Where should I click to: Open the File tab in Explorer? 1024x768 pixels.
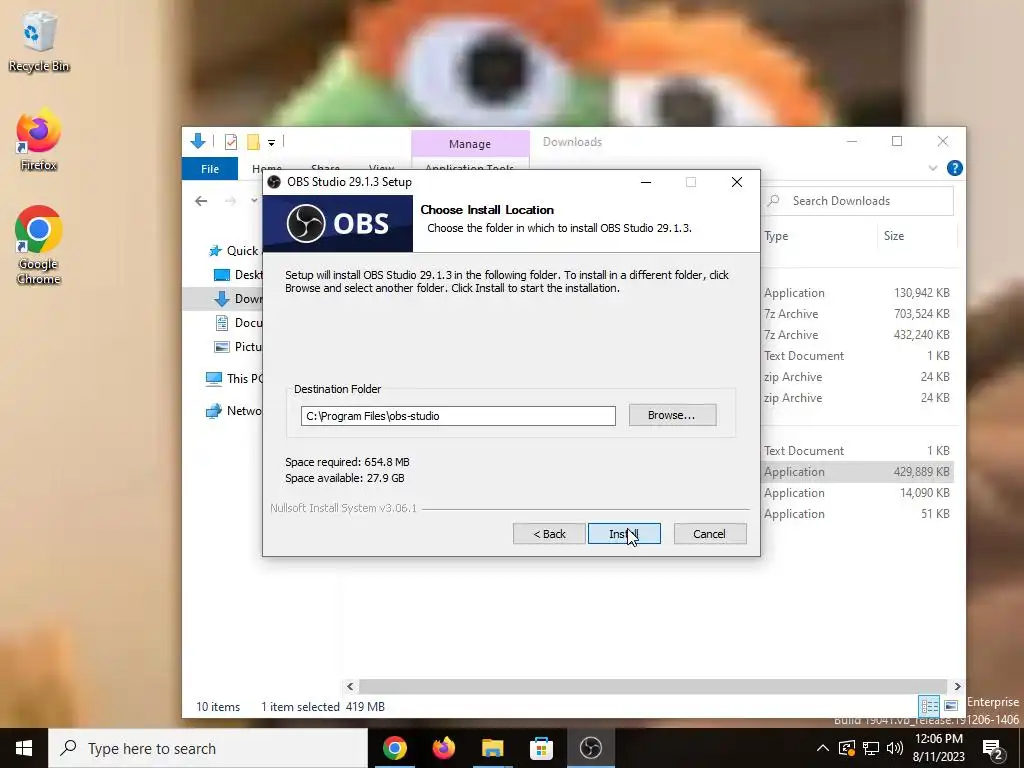tap(210, 168)
